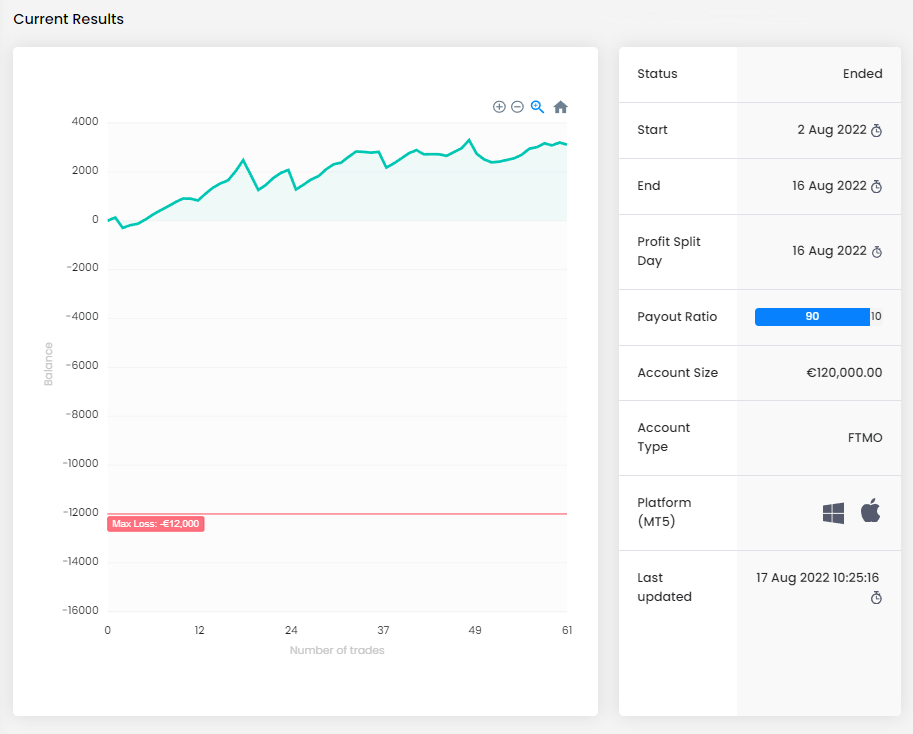Select the Windows platform icon
913x734 pixels.
833,513
